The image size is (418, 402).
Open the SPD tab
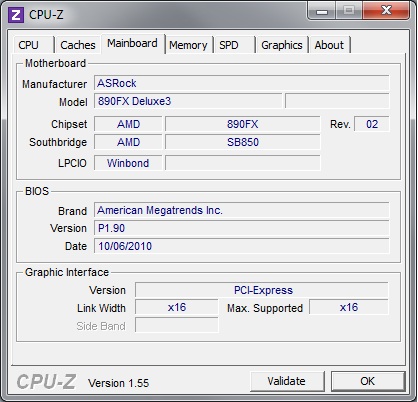click(x=235, y=45)
